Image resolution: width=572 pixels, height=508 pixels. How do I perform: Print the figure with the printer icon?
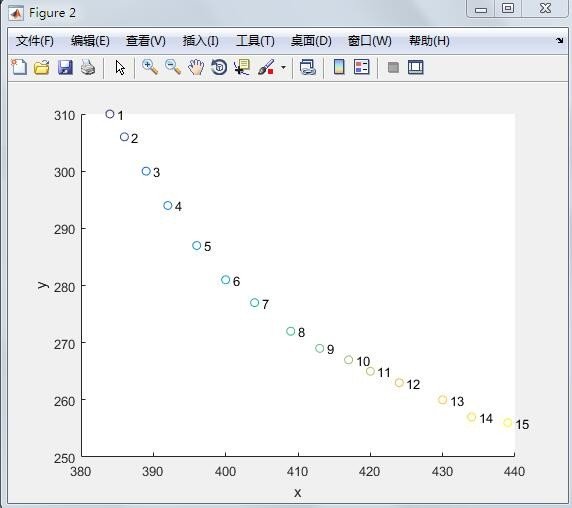(x=88, y=67)
